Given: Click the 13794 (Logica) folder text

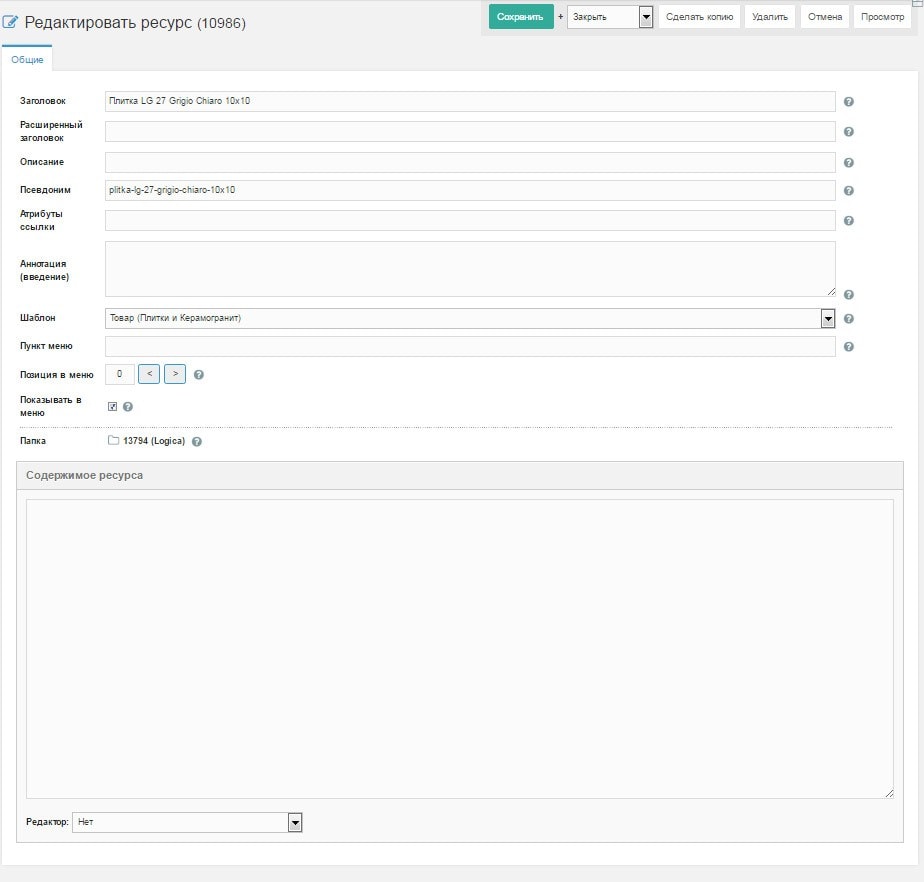Looking at the screenshot, I should point(154,441).
